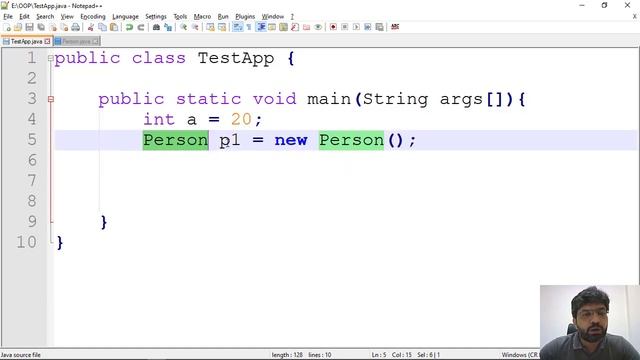Click the Paste toolbar icon
The image size is (640, 360).
pos(114,27)
